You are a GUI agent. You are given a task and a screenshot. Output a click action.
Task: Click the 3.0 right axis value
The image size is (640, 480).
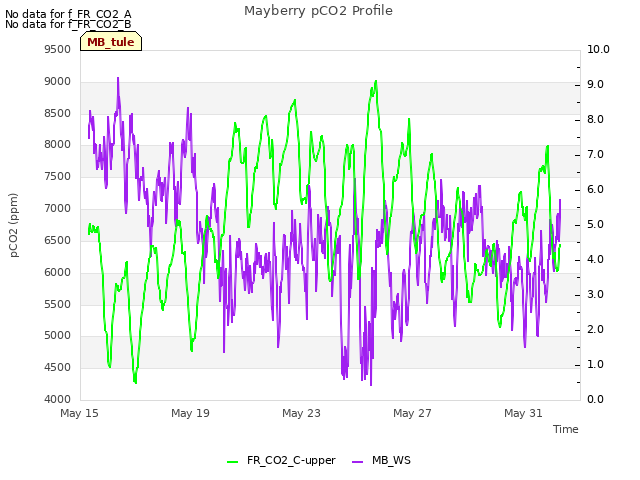(595, 295)
